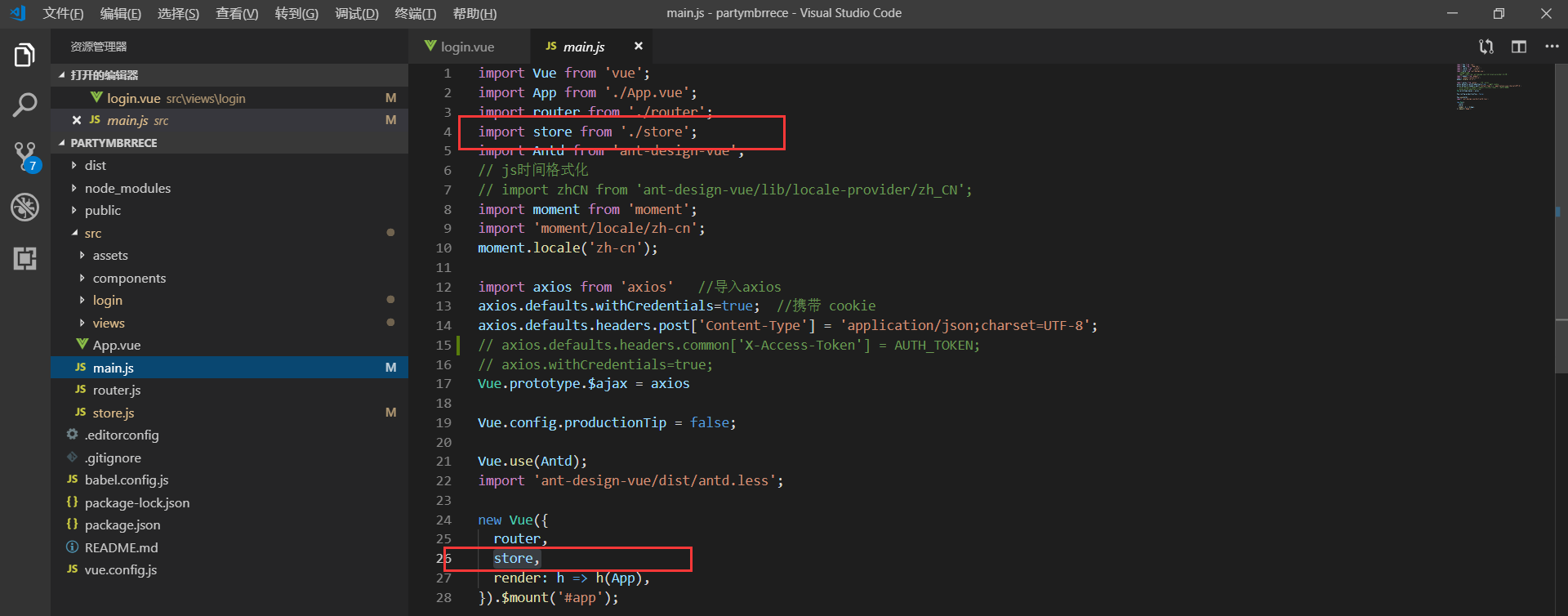Open store.js from the file tree
This screenshot has height=616, width=1568.
(x=229, y=413)
